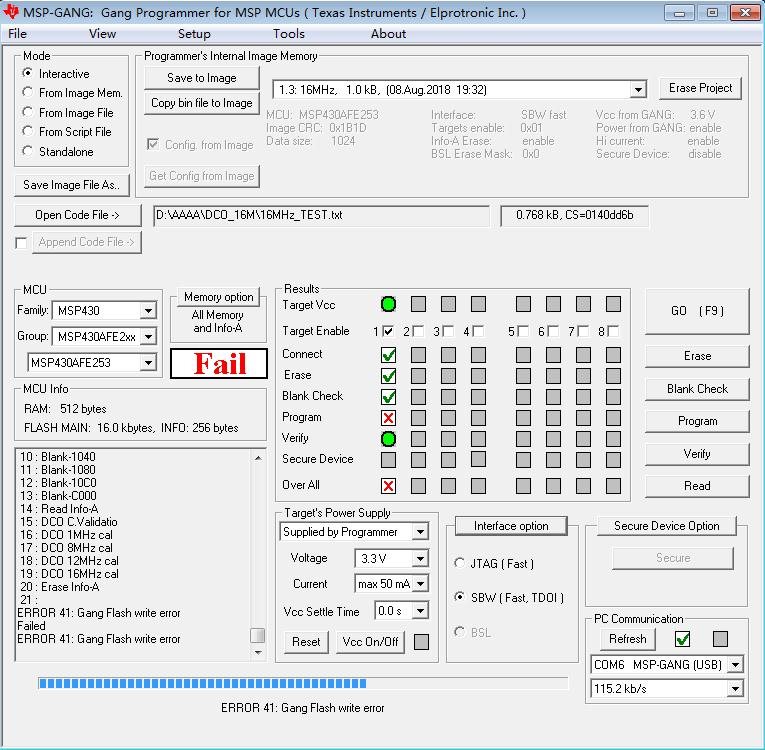Select JTAG (Fast) interface radio button

[x=459, y=563]
